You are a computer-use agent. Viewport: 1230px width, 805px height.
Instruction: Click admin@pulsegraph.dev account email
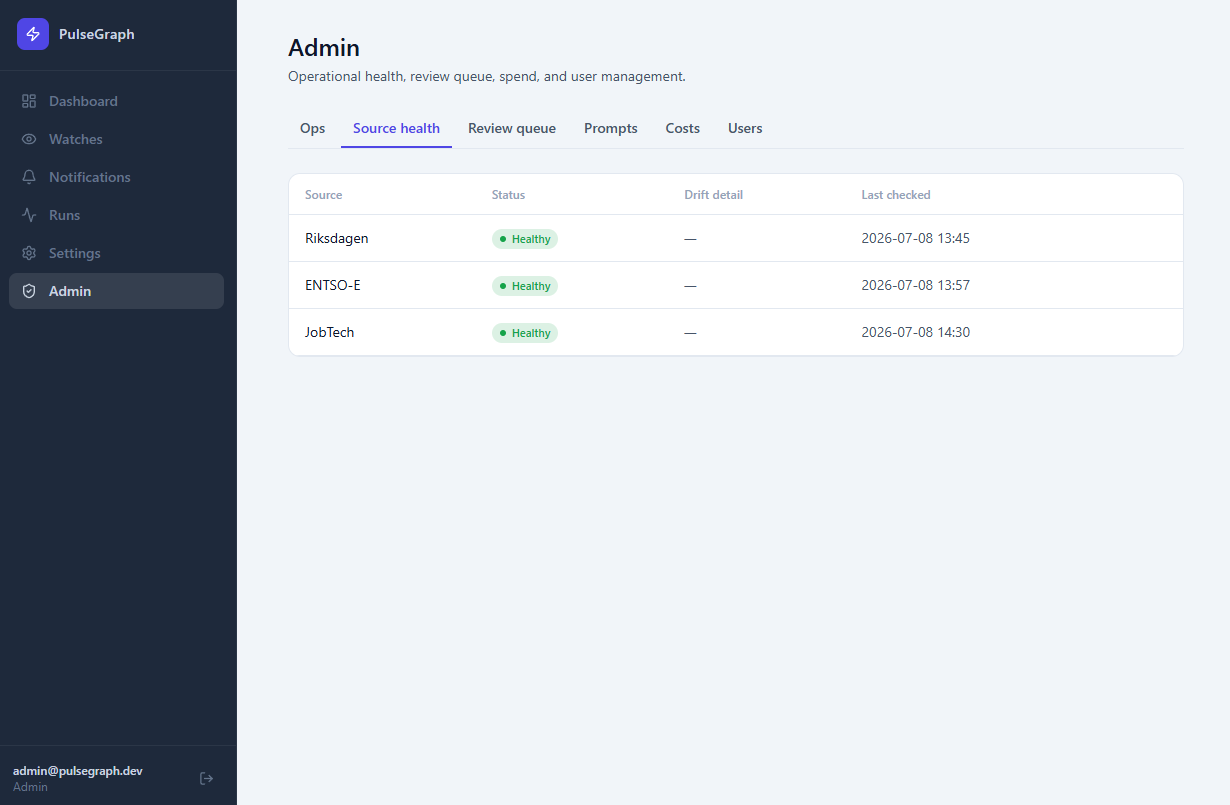(x=78, y=771)
